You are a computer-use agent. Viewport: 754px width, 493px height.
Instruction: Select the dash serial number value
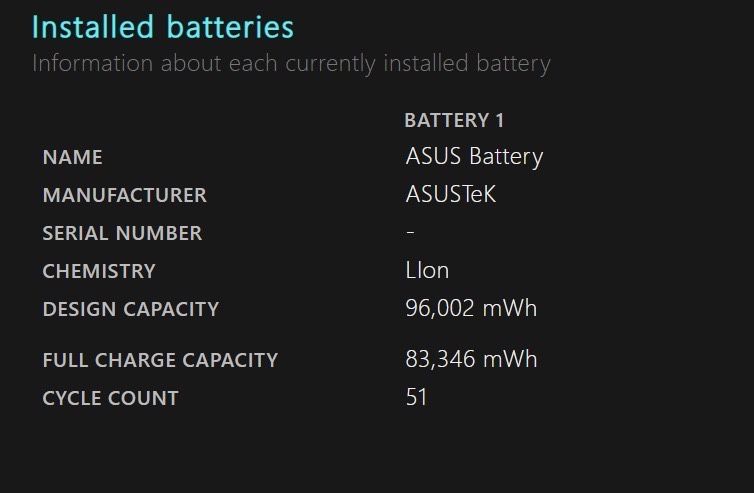[x=410, y=232]
